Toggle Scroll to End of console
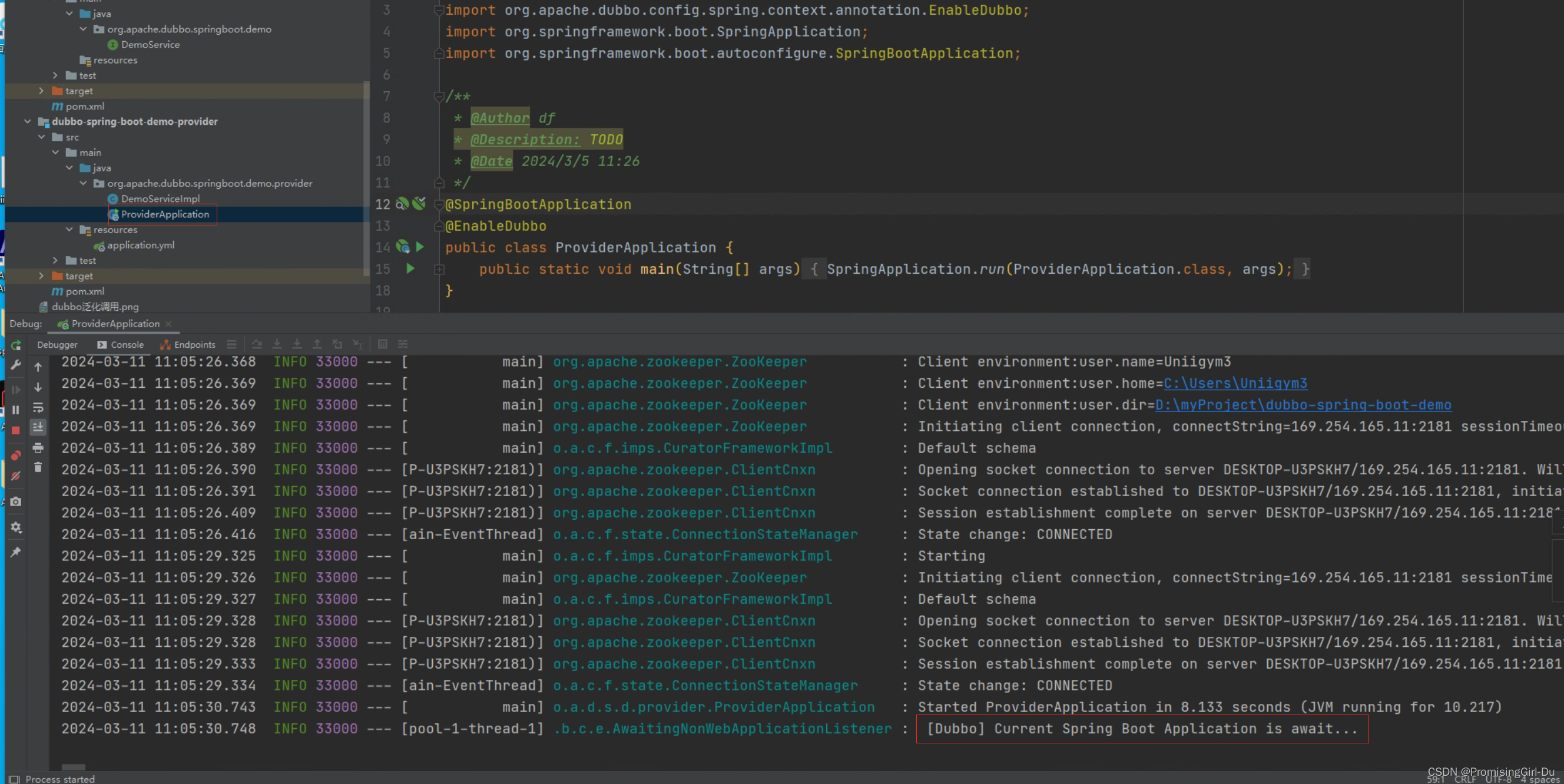This screenshot has width=1564, height=784. (x=38, y=427)
